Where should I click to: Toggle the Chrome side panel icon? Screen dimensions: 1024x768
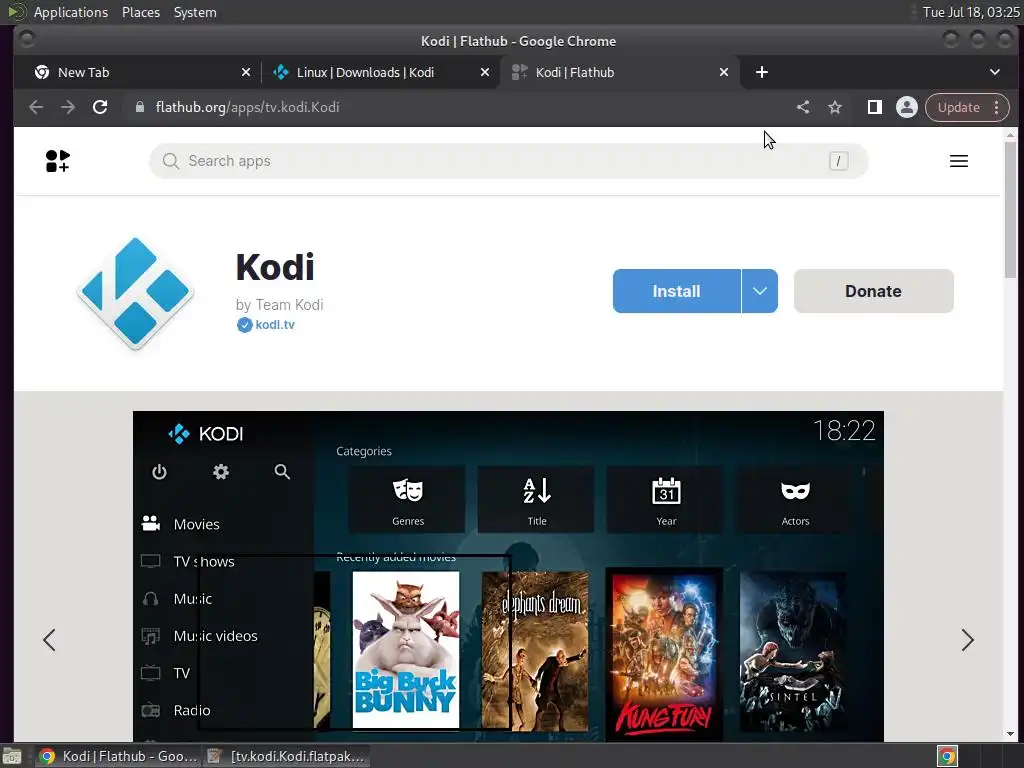[x=874, y=107]
